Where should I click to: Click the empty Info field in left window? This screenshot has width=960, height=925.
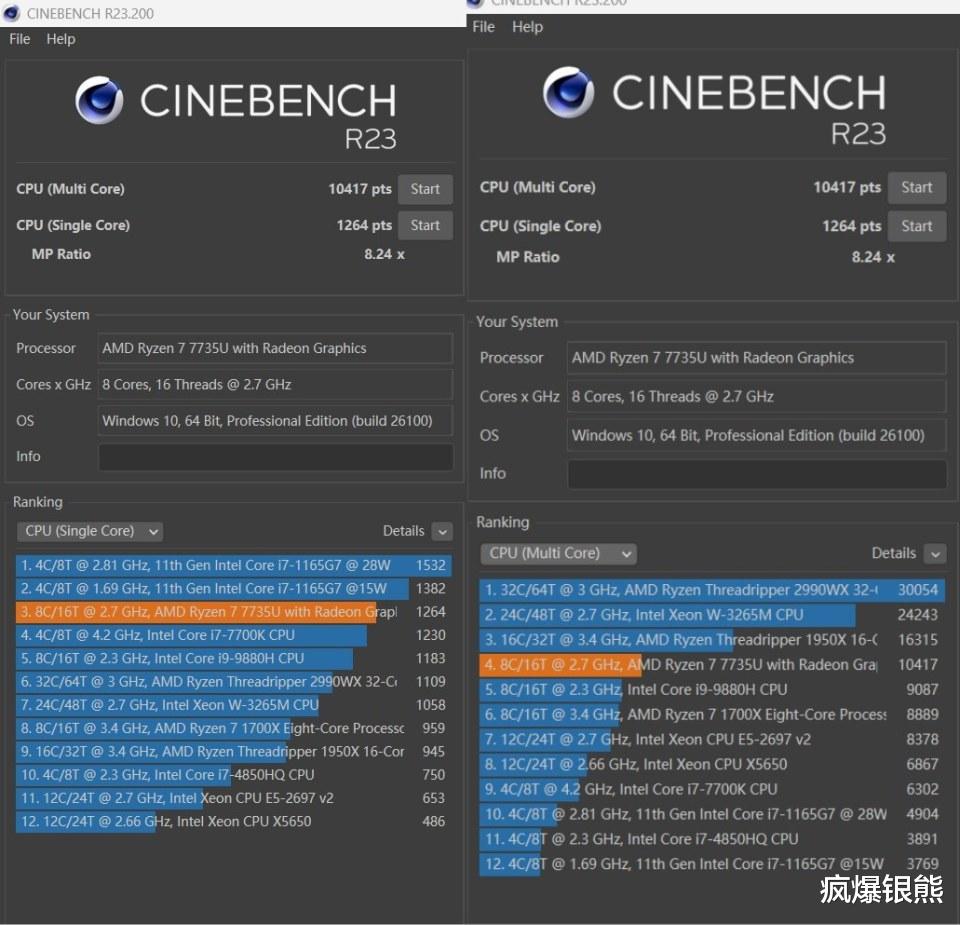point(276,457)
